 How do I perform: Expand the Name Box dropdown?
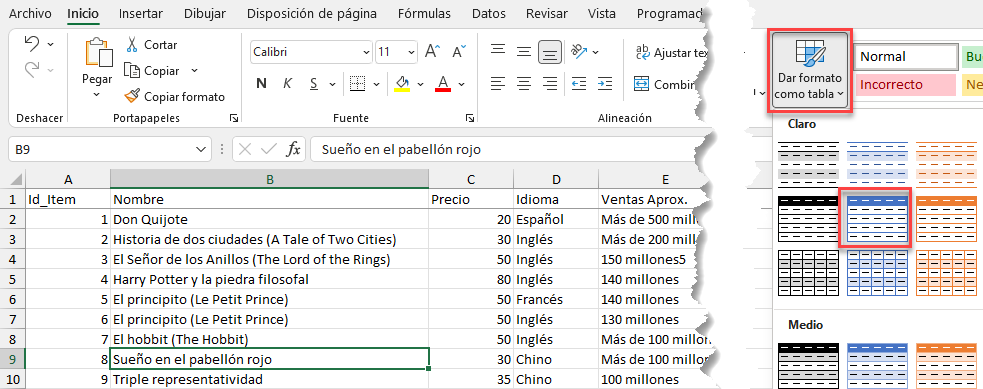point(201,150)
